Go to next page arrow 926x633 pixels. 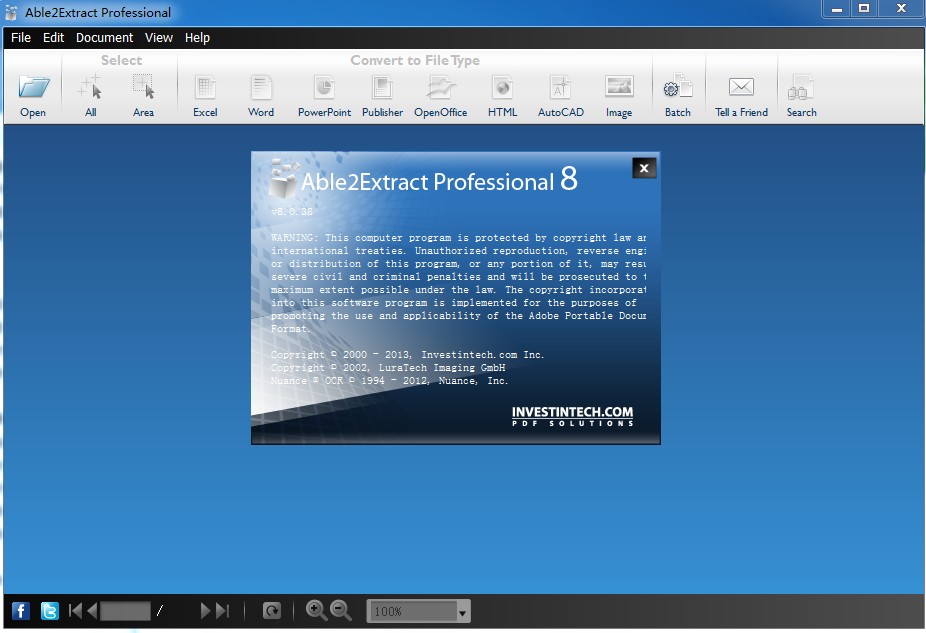[206, 611]
